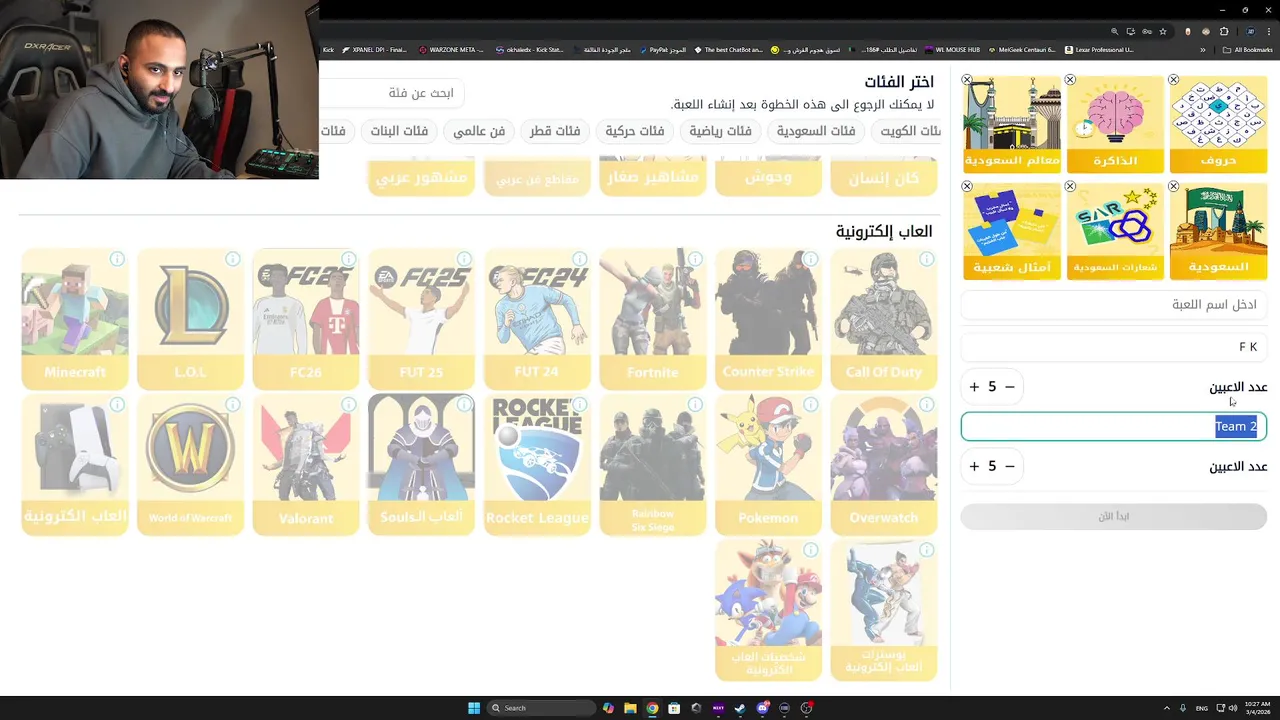
Task: Remove the الذاكرة selected category
Action: coord(1070,80)
